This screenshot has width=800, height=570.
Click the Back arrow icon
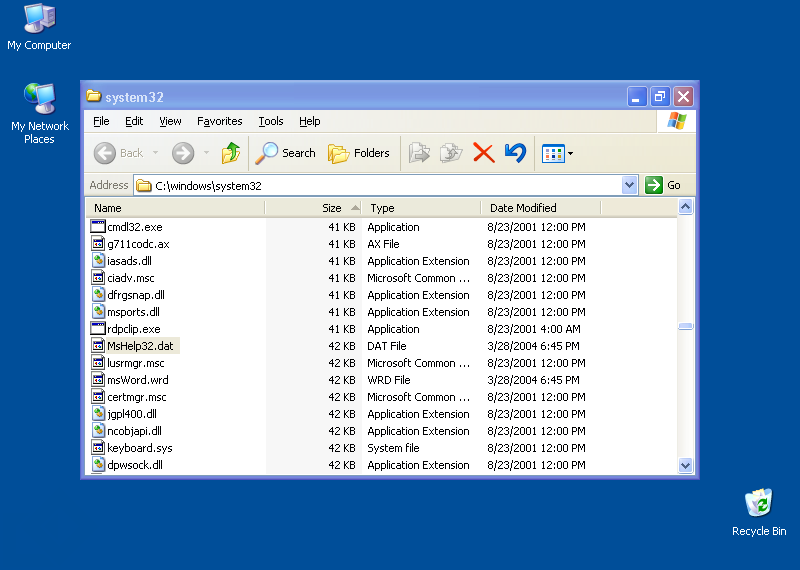tap(105, 153)
